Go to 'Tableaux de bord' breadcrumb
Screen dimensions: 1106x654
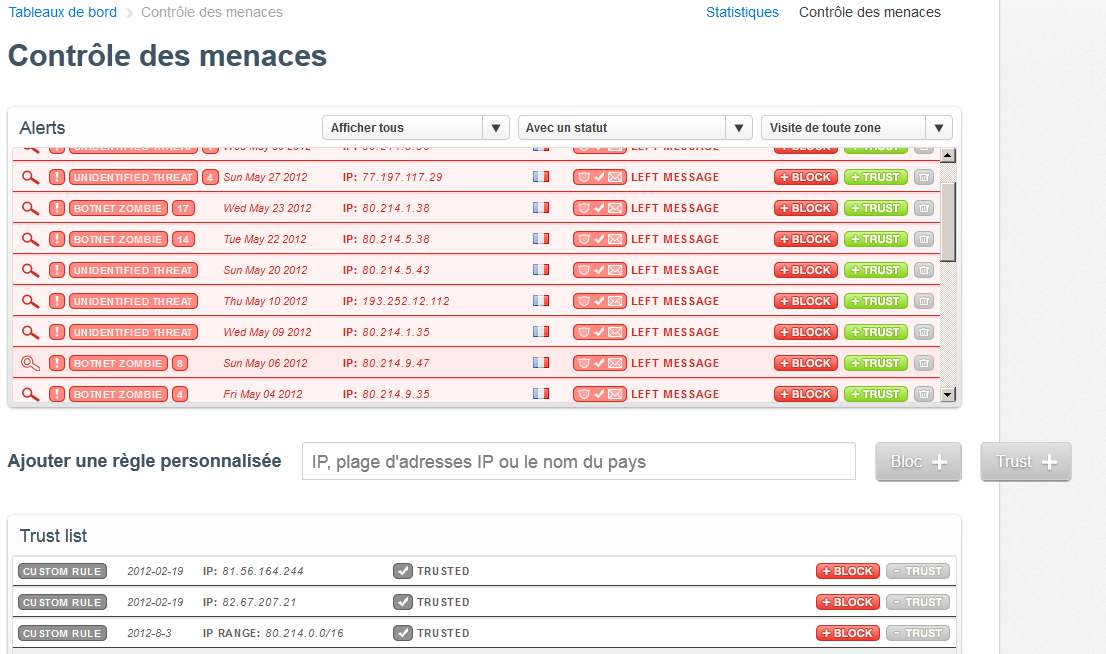62,12
